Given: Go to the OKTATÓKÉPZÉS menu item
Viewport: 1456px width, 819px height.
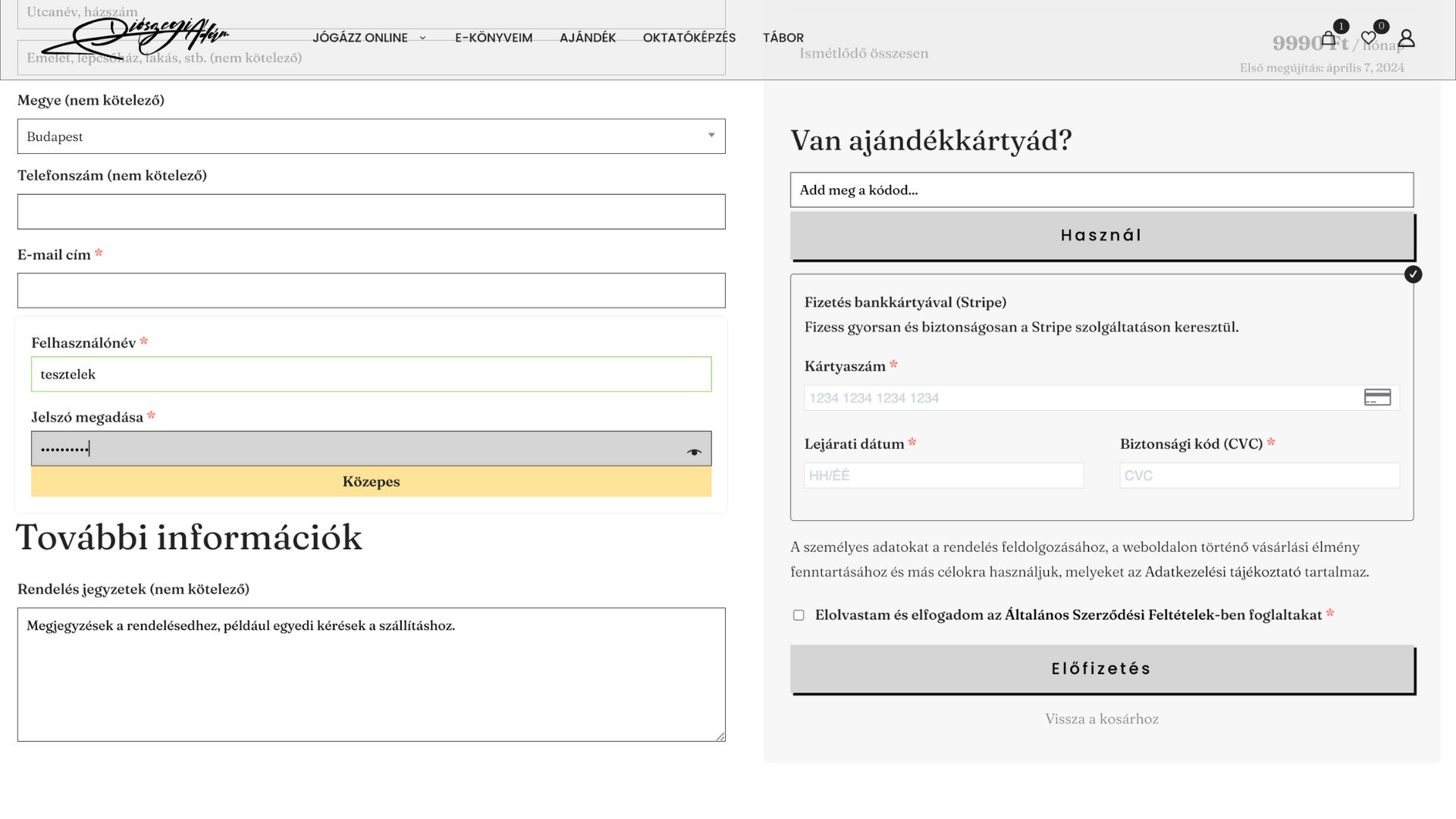Looking at the screenshot, I should click(x=689, y=38).
